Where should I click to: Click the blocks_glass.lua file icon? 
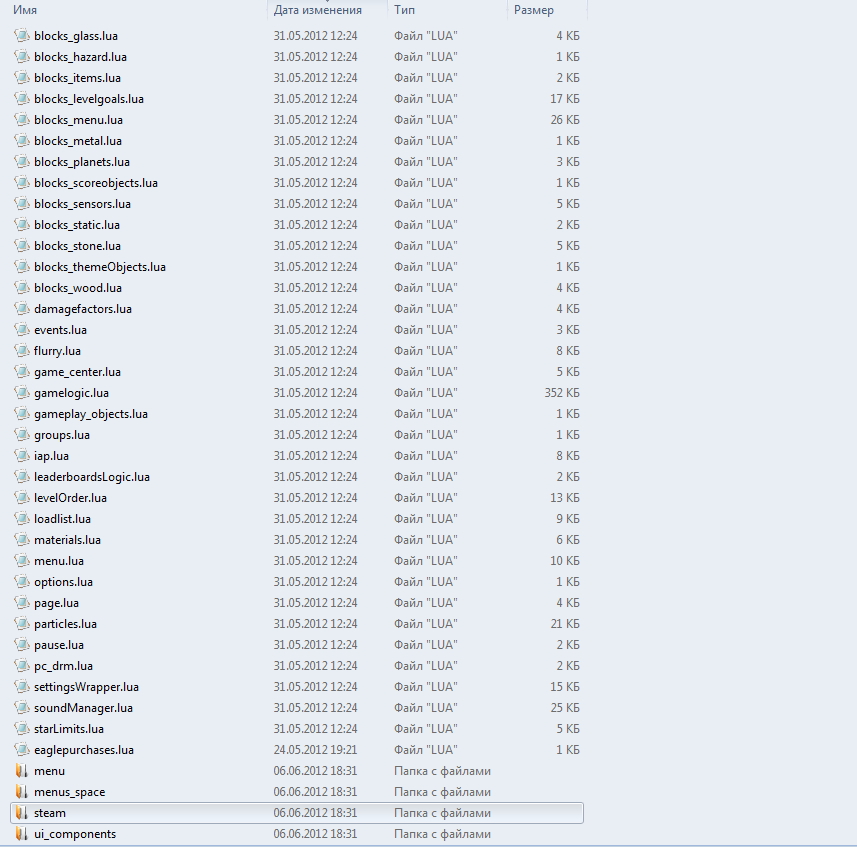point(21,36)
